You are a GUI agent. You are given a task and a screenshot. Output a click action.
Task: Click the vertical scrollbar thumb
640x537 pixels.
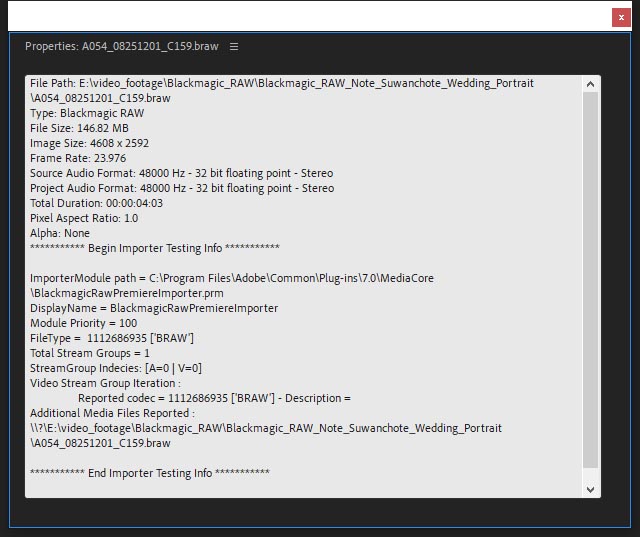coord(590,280)
